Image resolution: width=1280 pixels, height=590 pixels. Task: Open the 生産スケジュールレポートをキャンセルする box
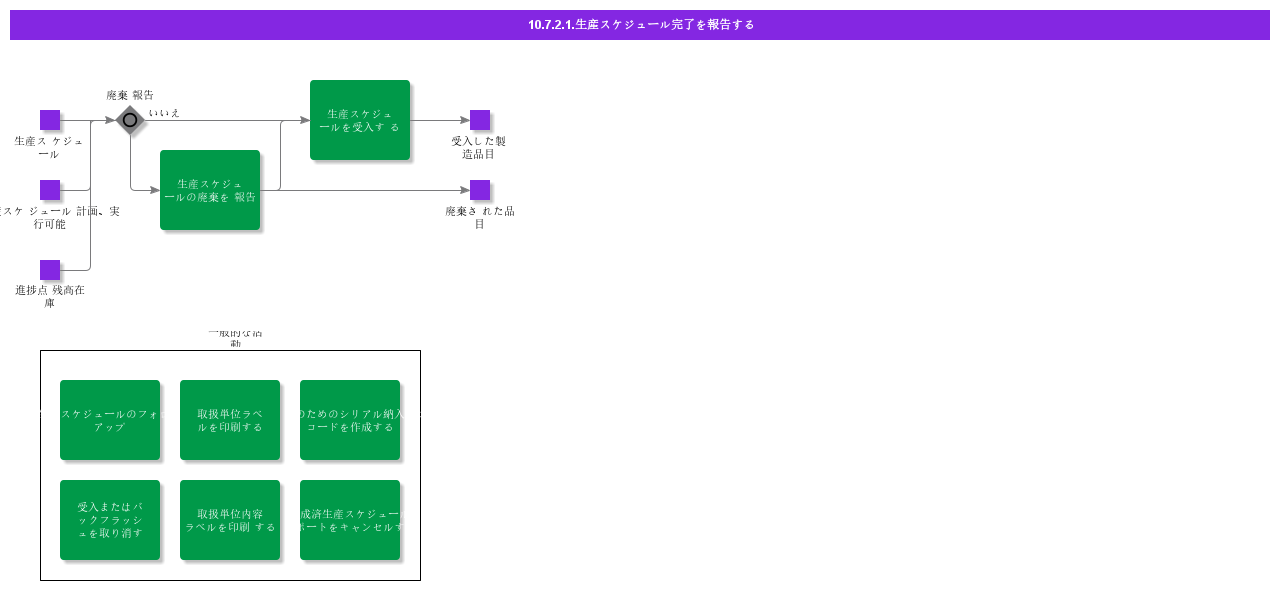click(350, 520)
